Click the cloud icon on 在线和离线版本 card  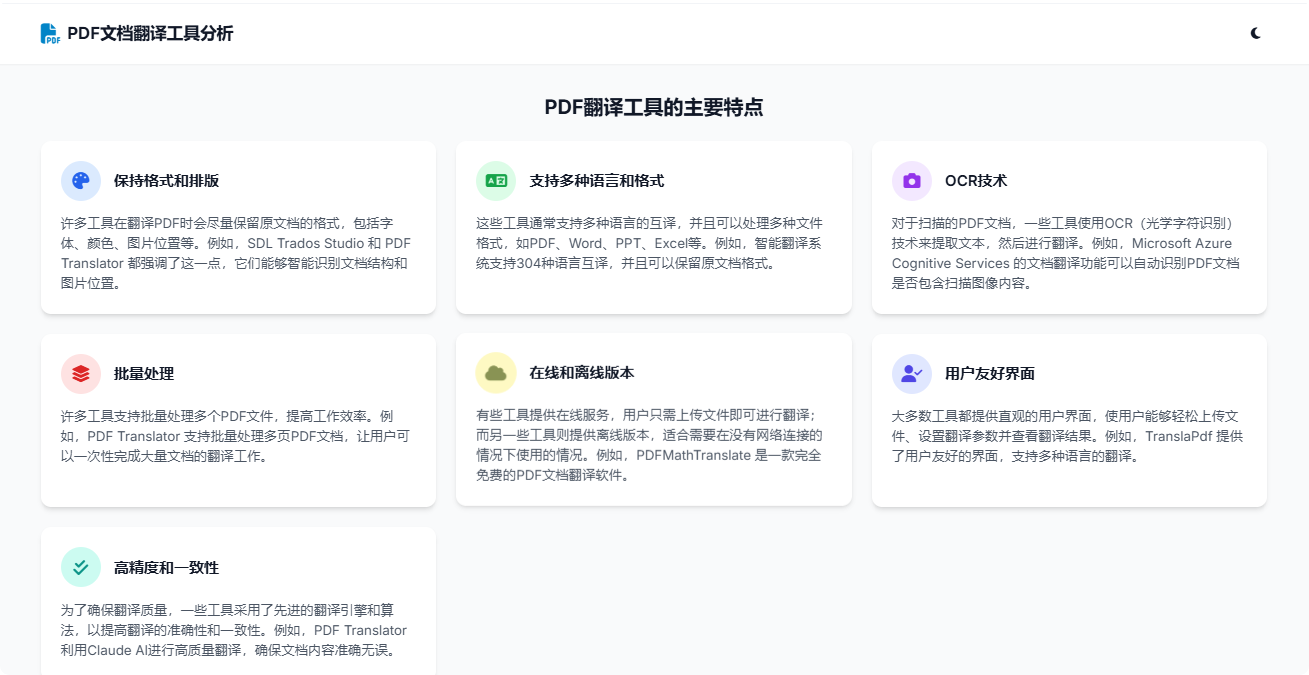pos(496,374)
